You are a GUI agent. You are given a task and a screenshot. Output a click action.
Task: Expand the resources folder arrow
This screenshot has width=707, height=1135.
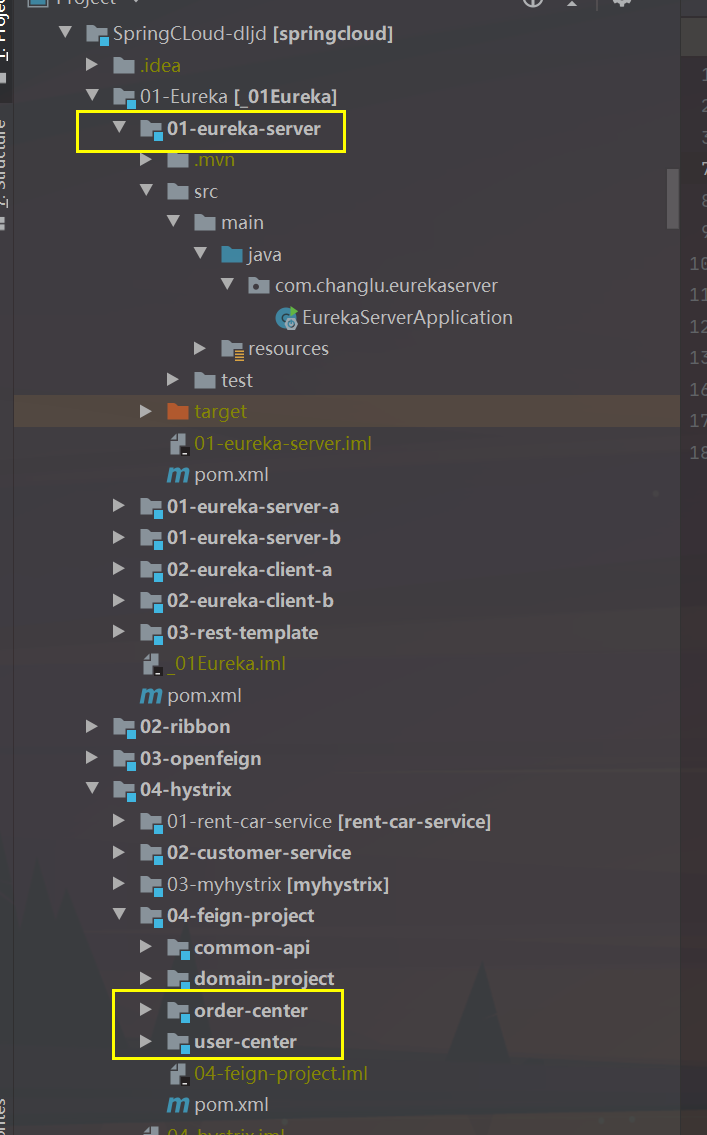pos(200,348)
